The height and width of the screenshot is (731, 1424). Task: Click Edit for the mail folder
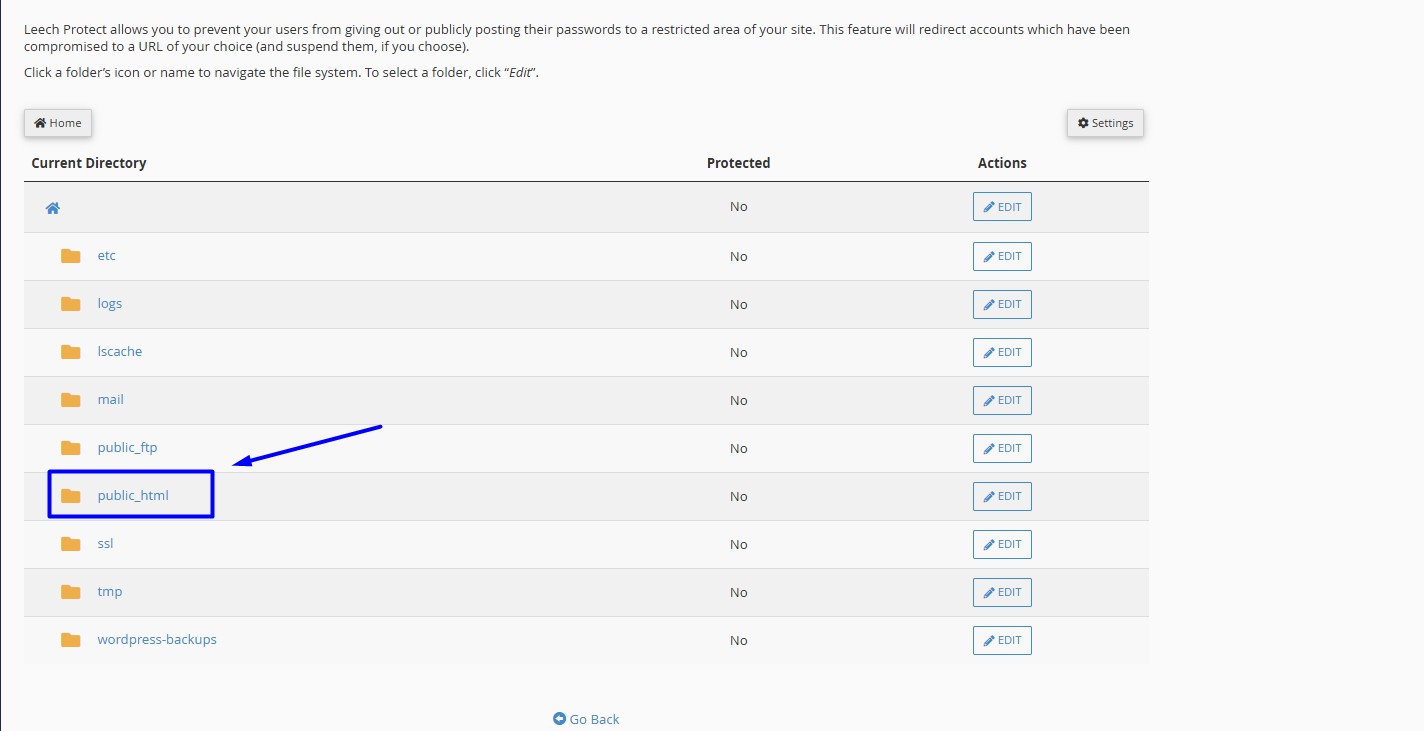[x=1002, y=400]
